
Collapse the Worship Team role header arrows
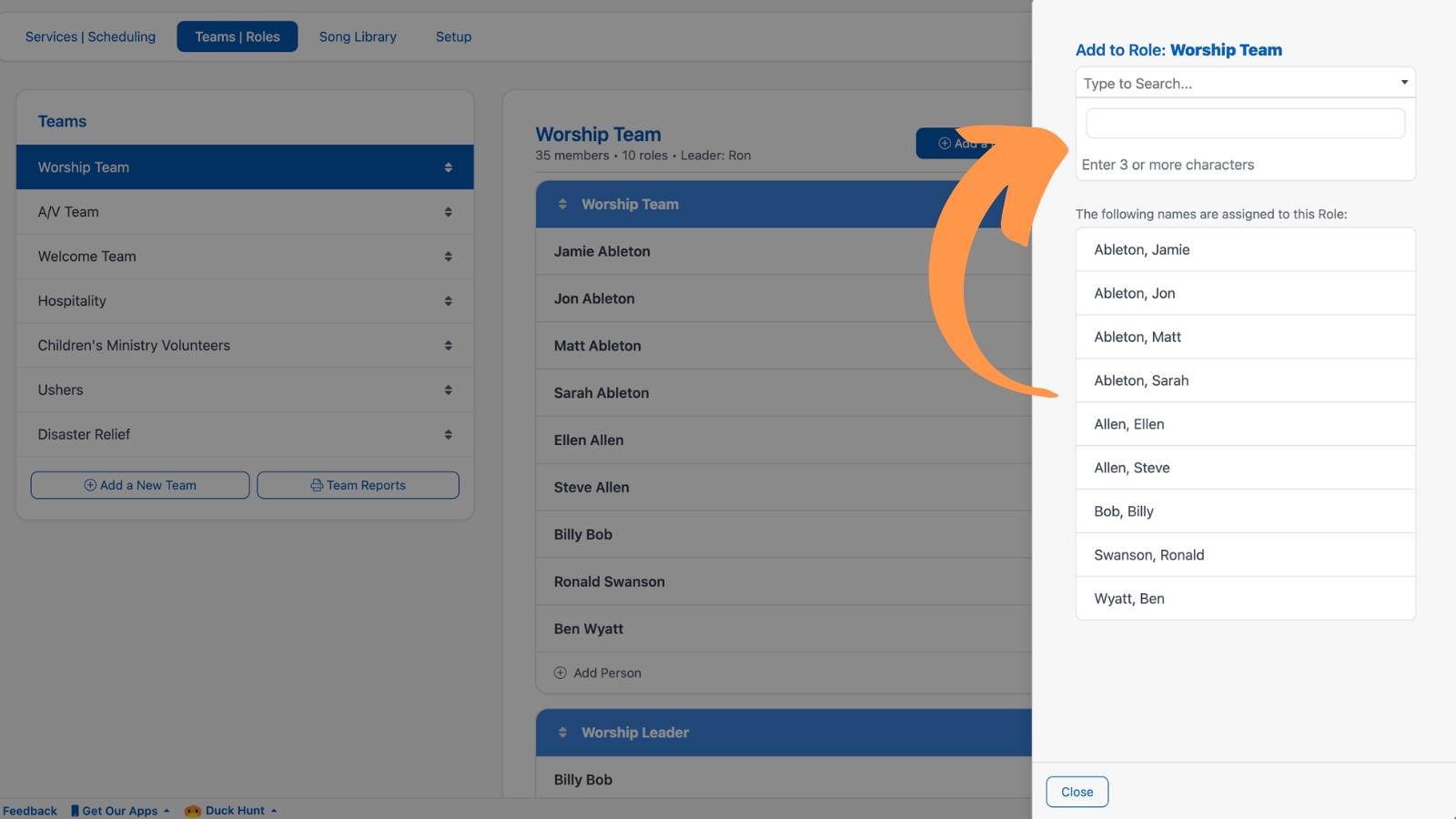pos(562,204)
